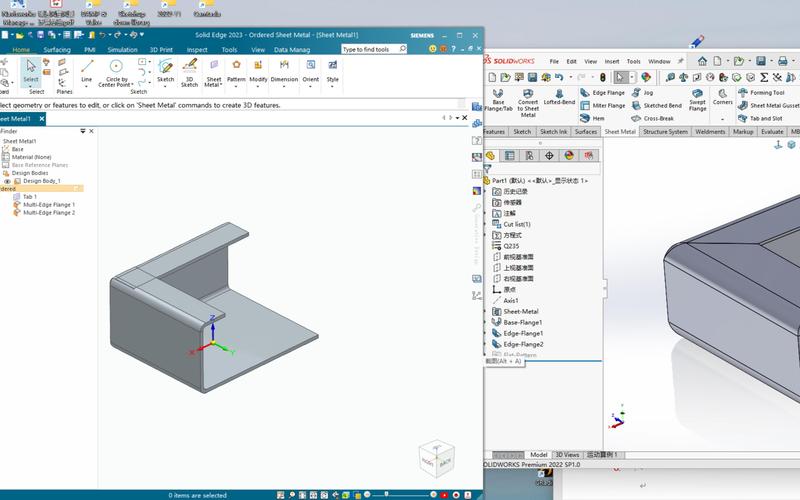
Task: Open the DimXpertManager crosshair tab
Action: (x=549, y=156)
